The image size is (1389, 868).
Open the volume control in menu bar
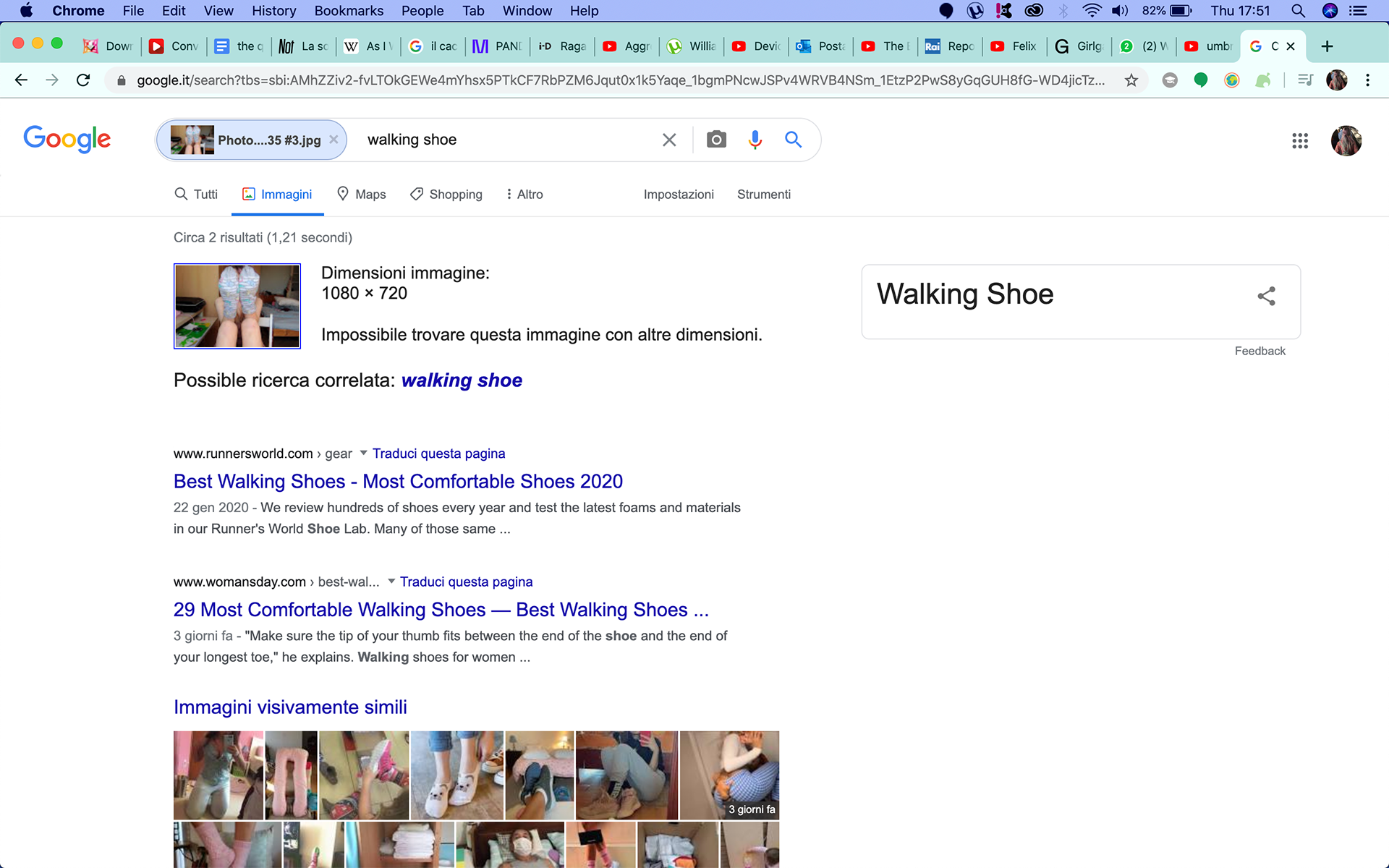pyautogui.click(x=1120, y=11)
